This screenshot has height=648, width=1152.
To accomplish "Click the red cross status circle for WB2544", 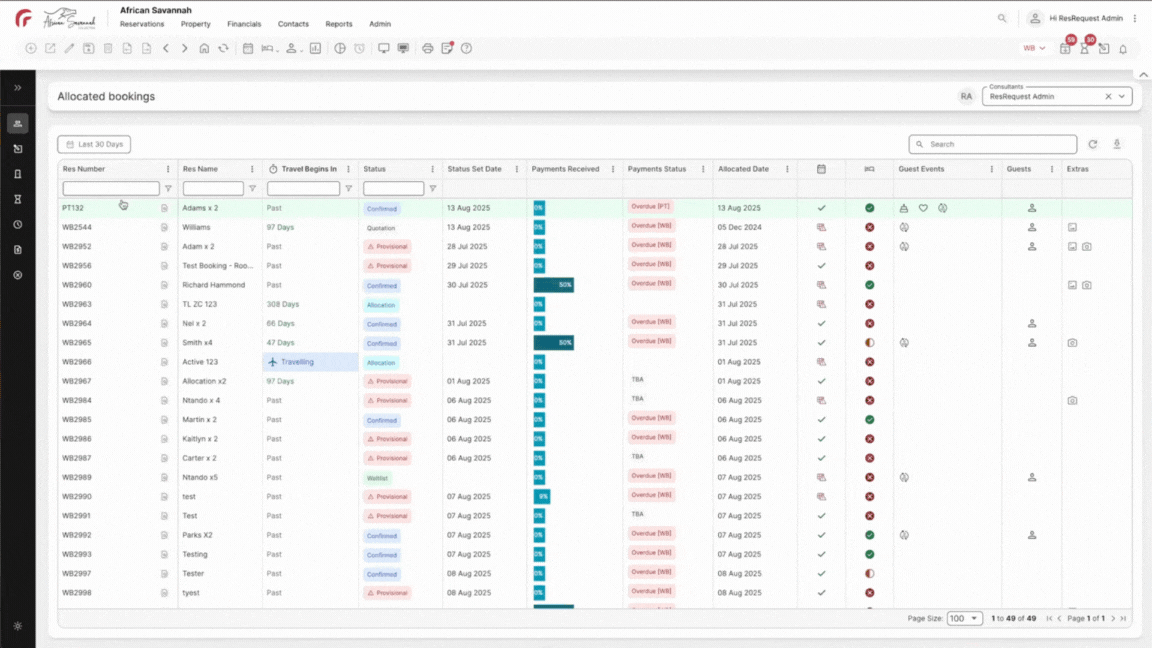I will tap(870, 228).
